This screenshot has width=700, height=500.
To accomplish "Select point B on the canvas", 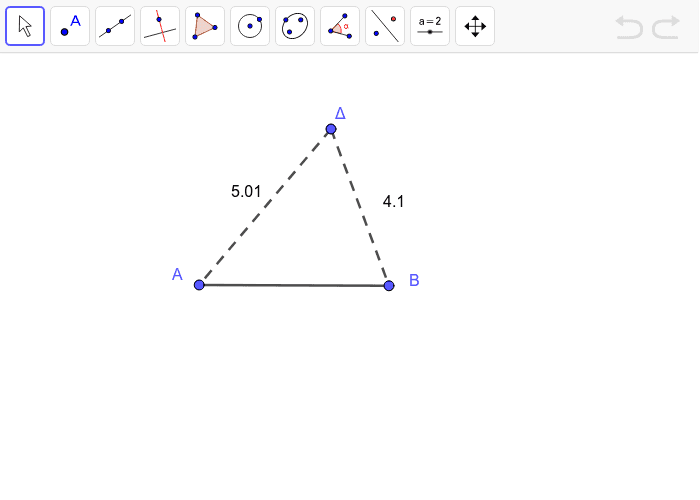I will (x=389, y=286).
